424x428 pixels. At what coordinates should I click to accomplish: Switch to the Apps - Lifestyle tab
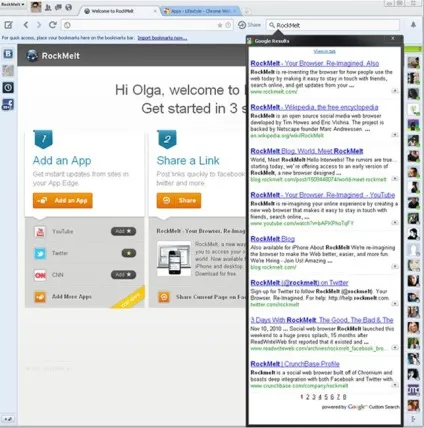tap(200, 11)
